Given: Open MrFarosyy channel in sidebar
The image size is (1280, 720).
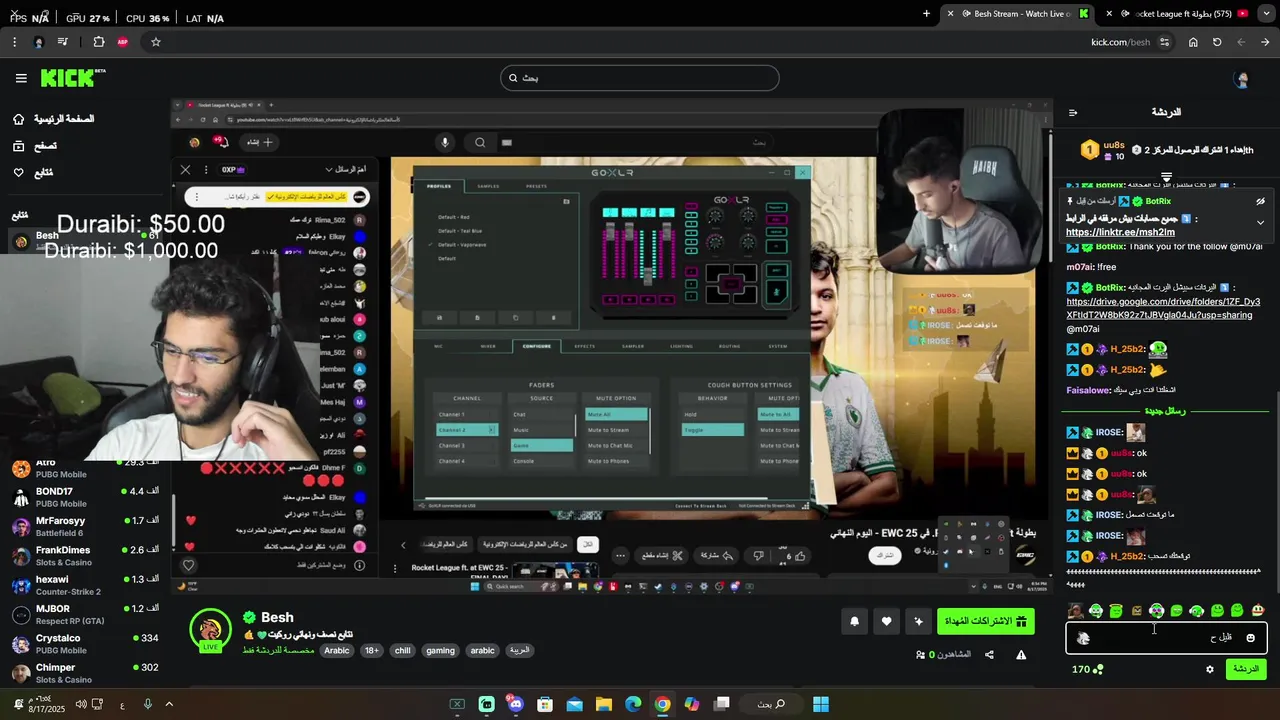Looking at the screenshot, I should pos(85,526).
